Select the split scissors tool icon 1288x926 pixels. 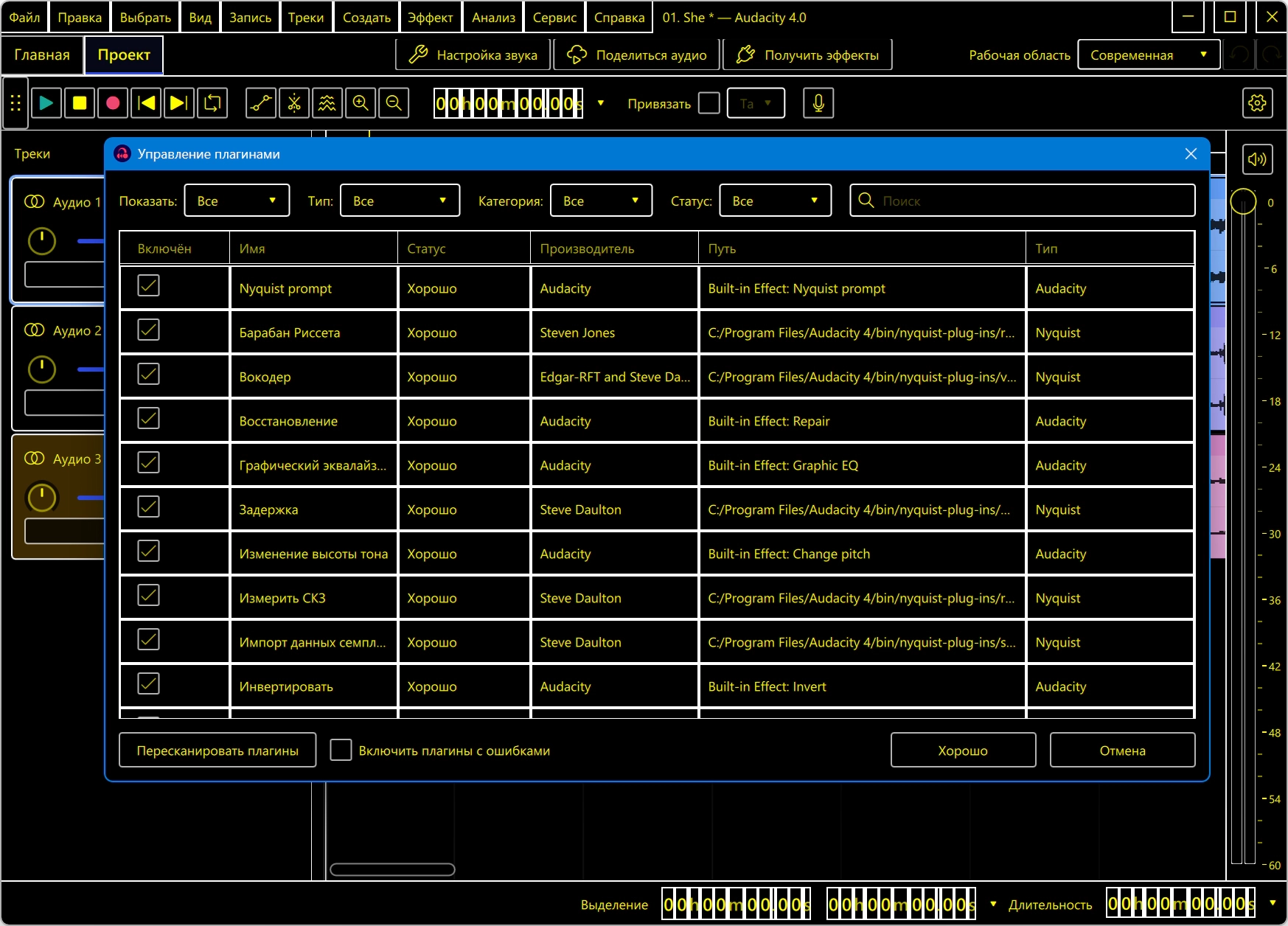(294, 103)
